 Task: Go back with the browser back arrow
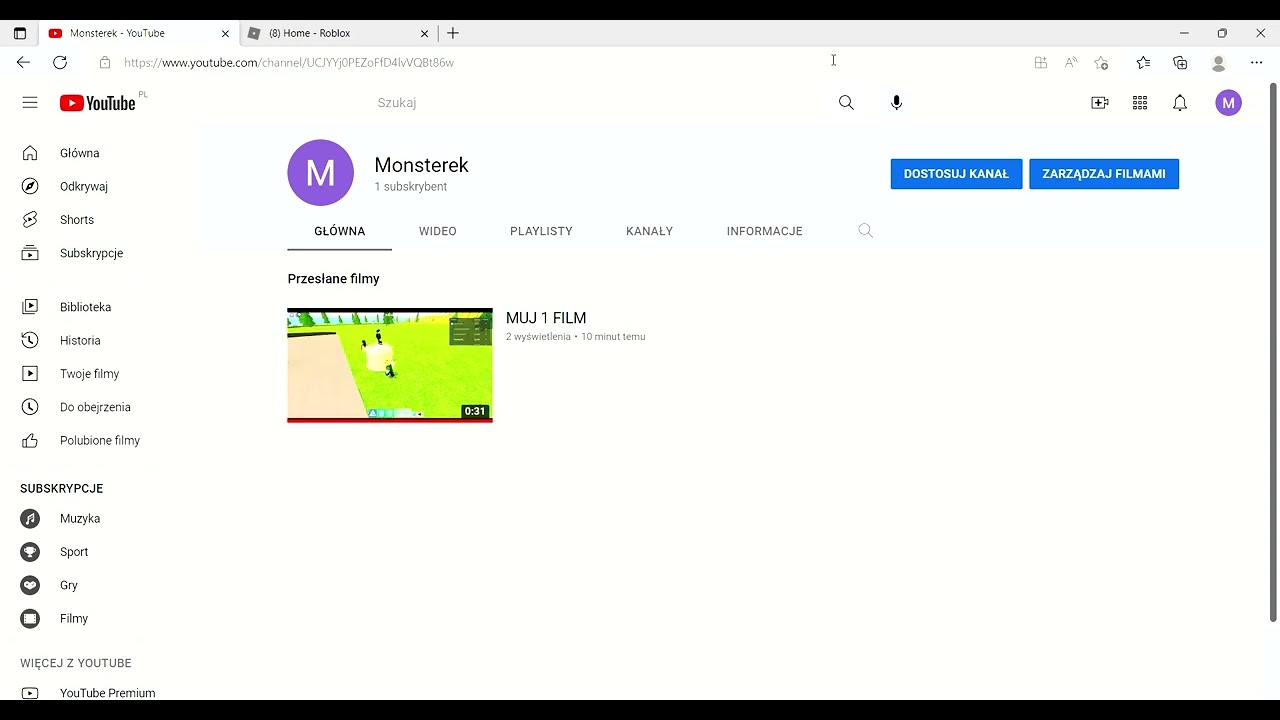tap(23, 62)
